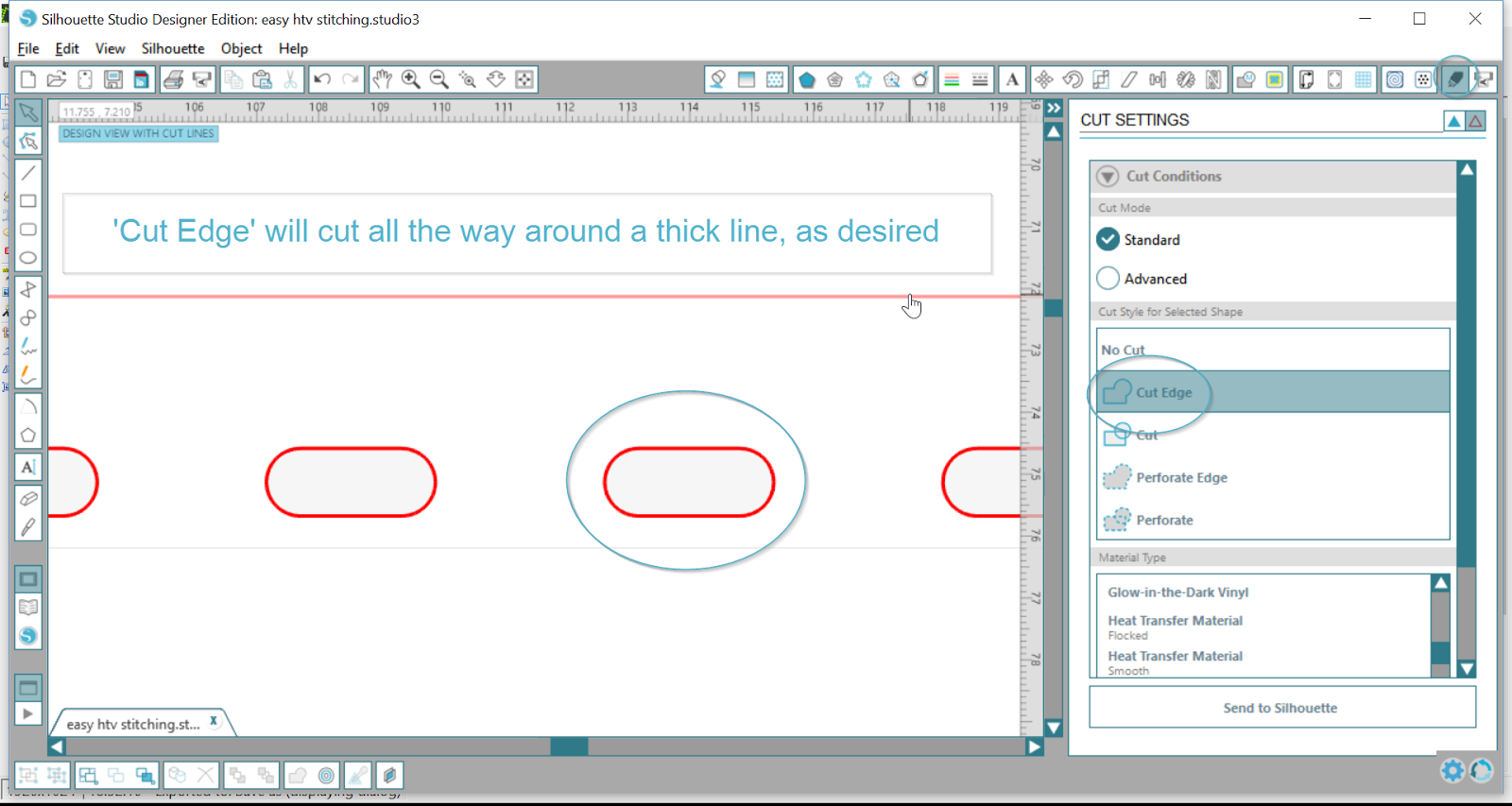Open the View menu

[110, 48]
